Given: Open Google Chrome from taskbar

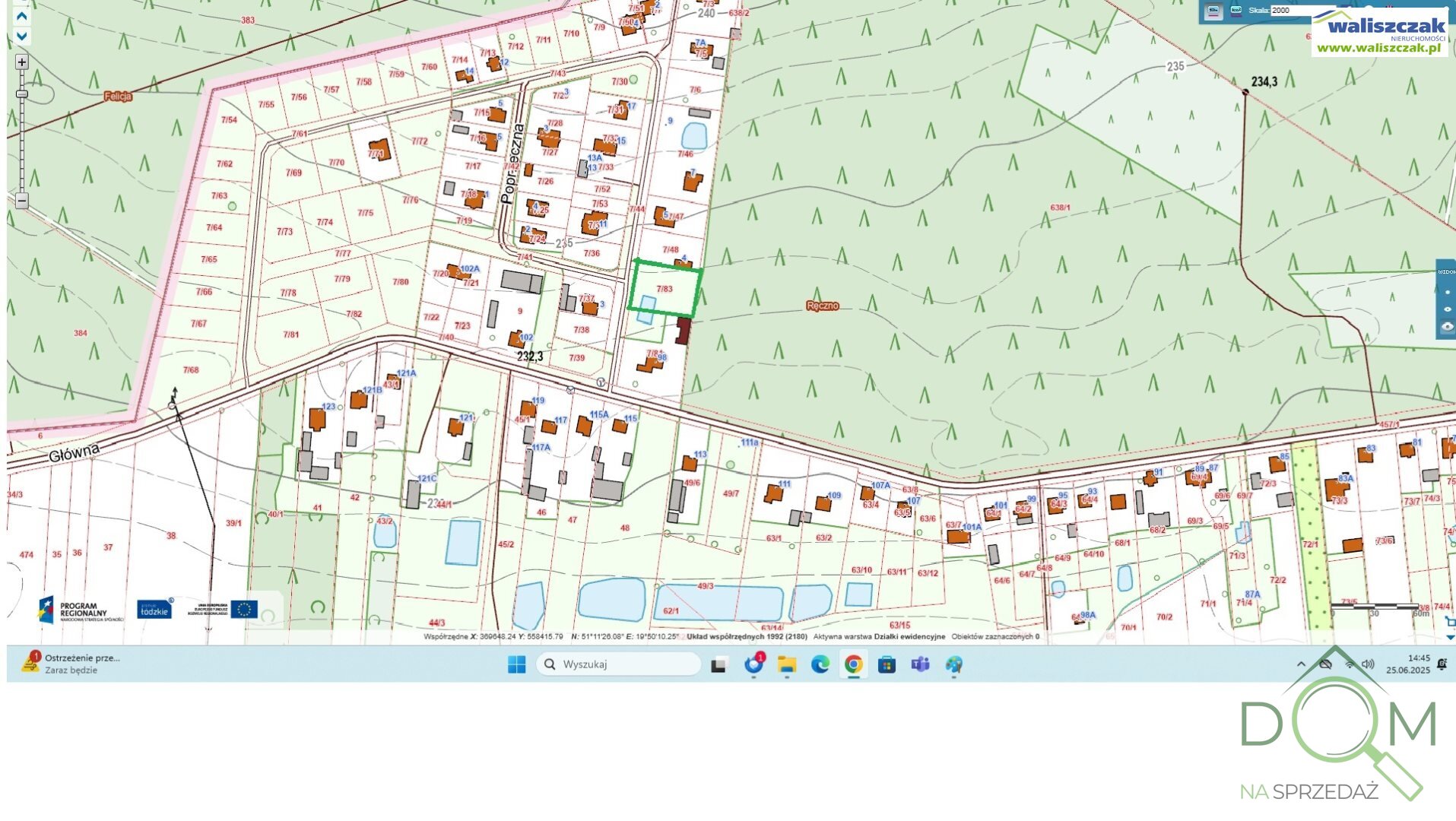Looking at the screenshot, I should click(853, 664).
